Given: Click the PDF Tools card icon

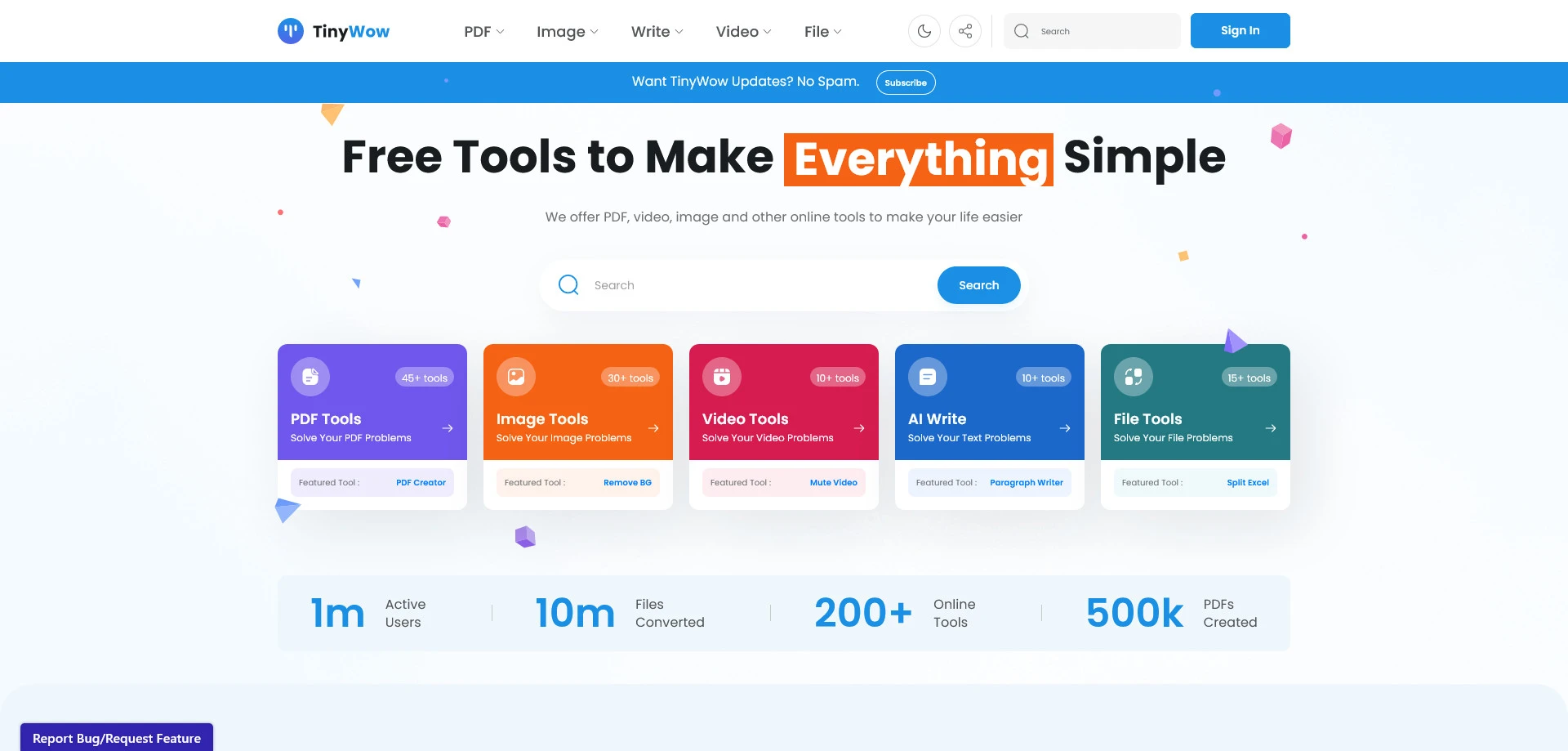Looking at the screenshot, I should [x=310, y=377].
